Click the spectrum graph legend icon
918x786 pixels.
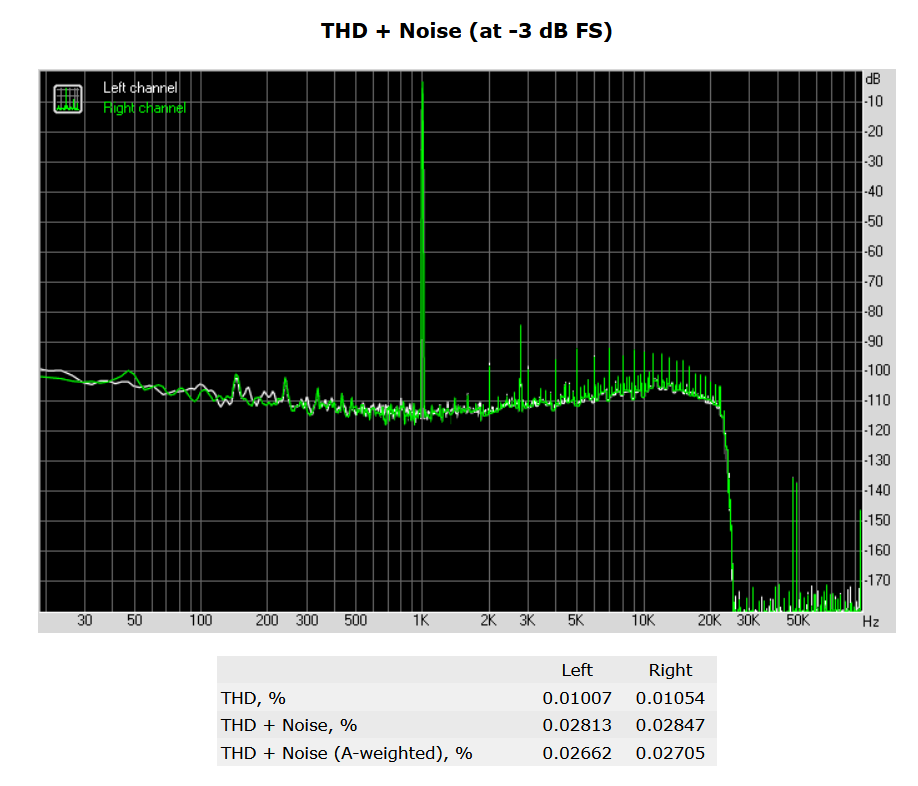pyautogui.click(x=68, y=99)
